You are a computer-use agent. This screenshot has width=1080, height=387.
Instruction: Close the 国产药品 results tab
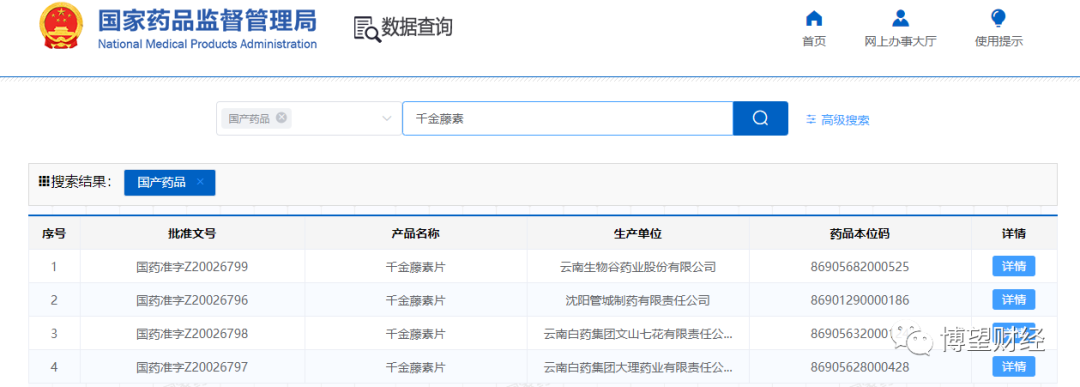point(200,182)
